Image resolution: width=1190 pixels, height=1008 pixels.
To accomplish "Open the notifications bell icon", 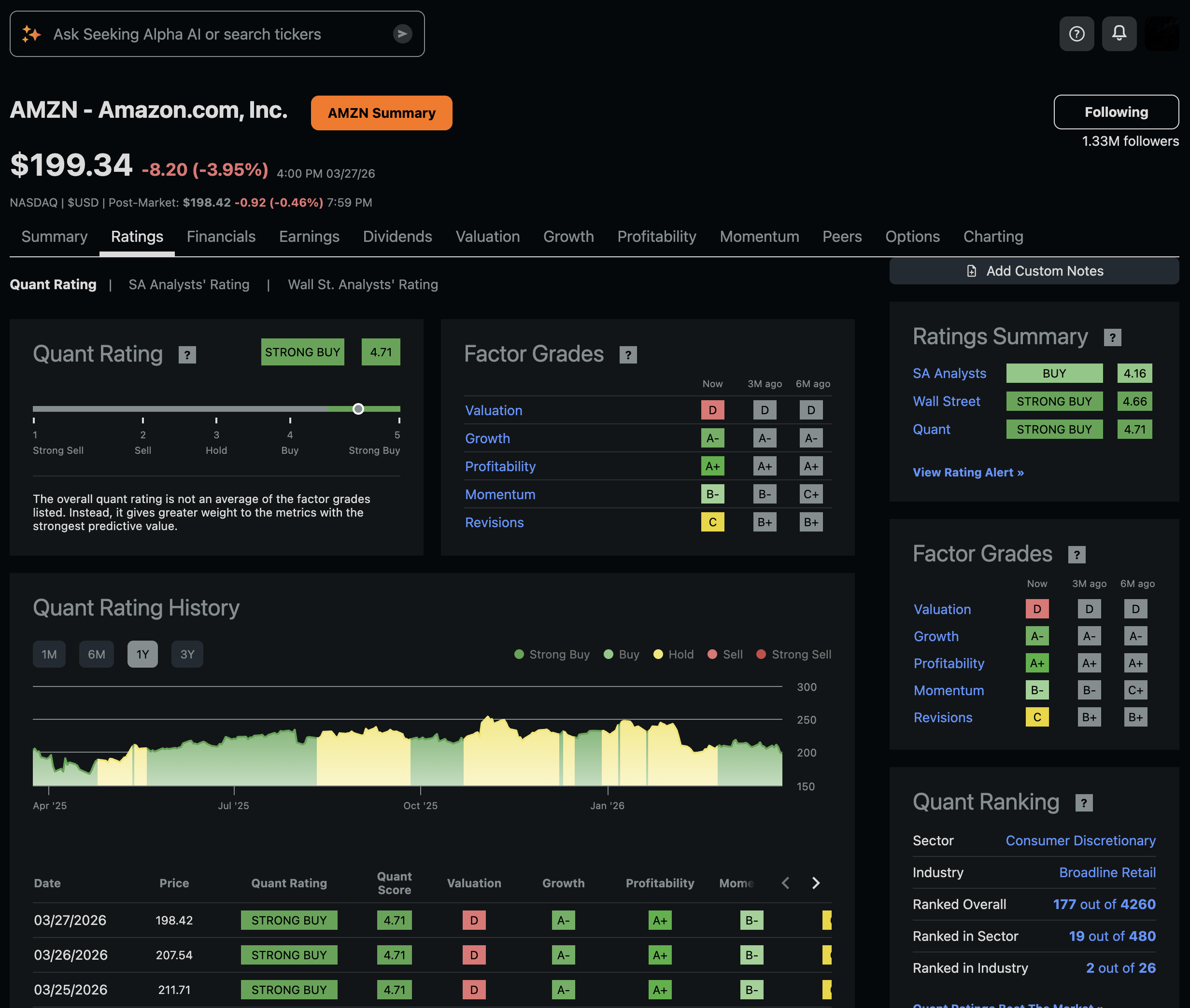I will [x=1119, y=34].
